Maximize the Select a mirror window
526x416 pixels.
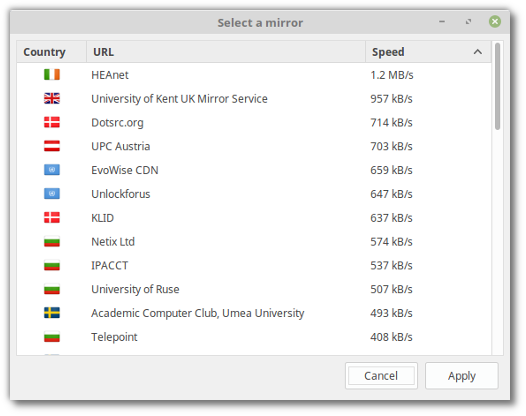(x=468, y=22)
